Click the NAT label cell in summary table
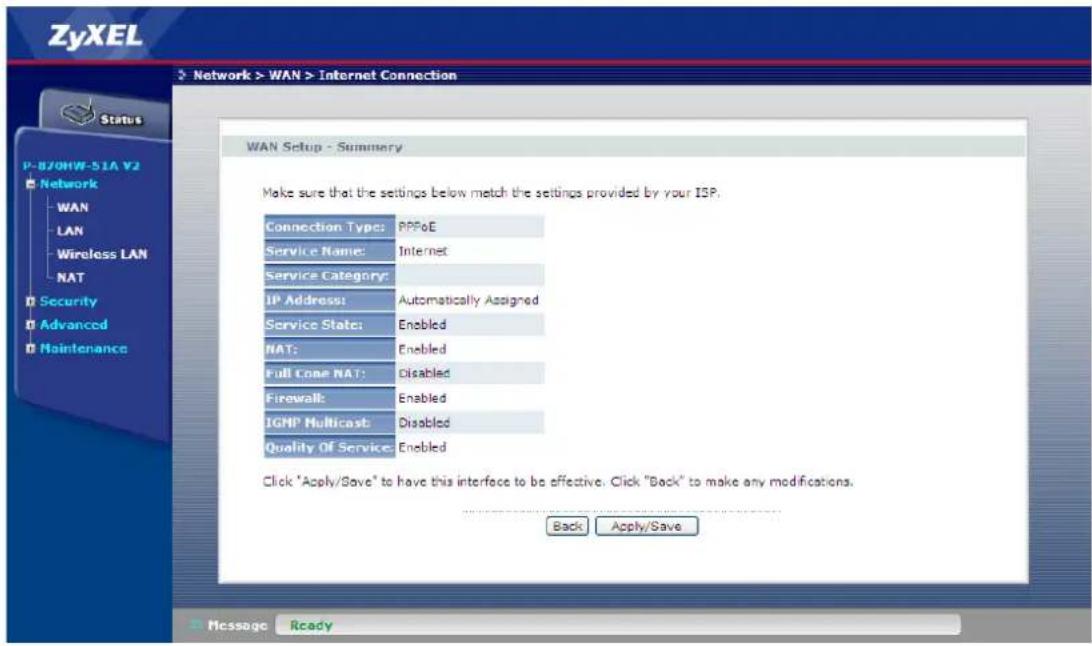Viewport: 1092px width, 646px height. point(329,349)
